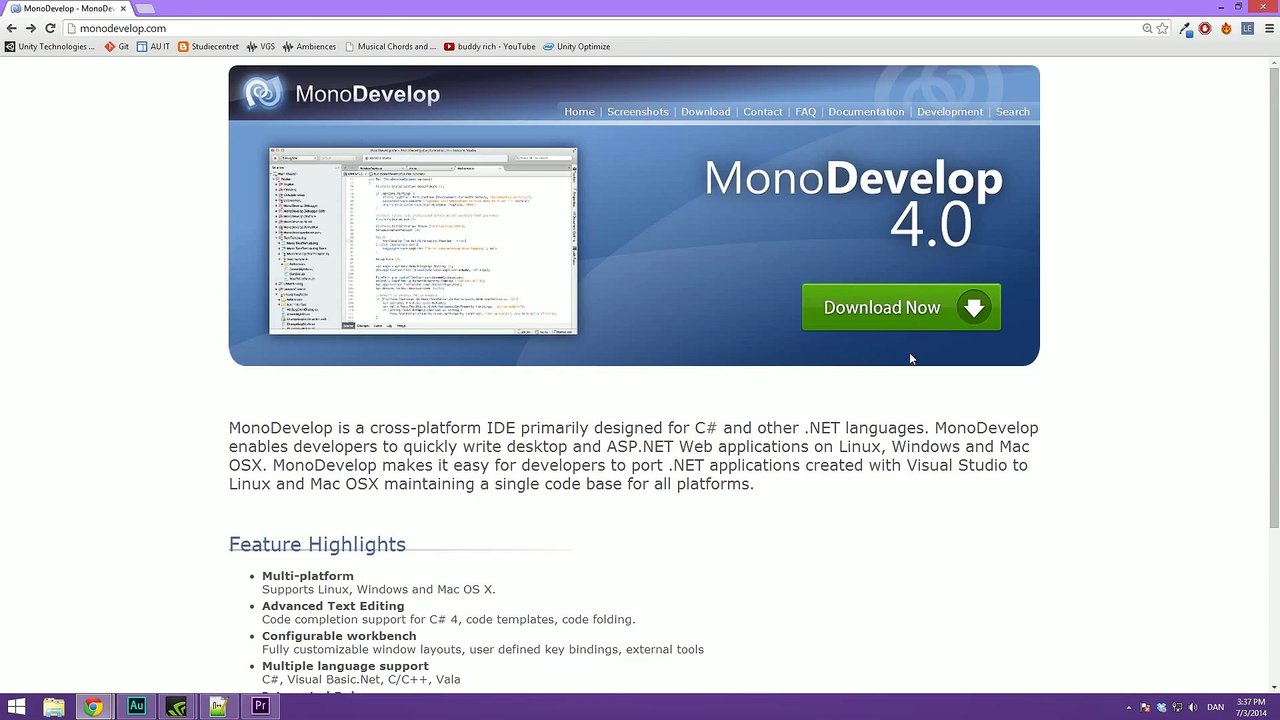
Task: Click the browser forward arrow
Action: (31, 28)
